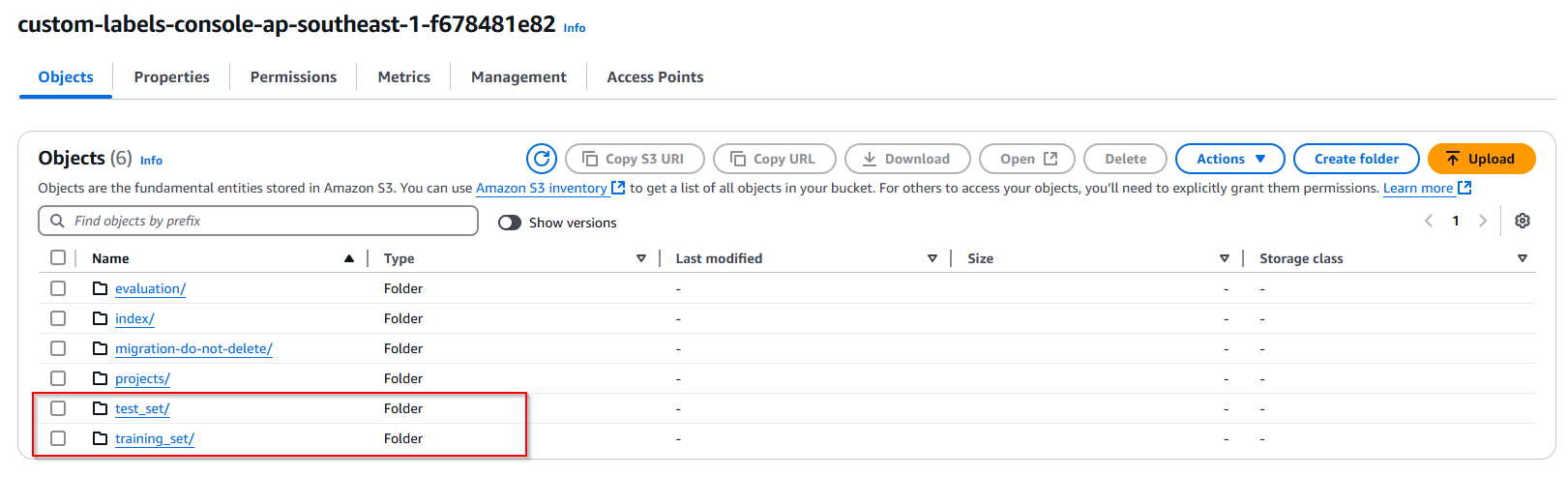Switch to the Properties tab
Screen dimensions: 1568x477
pyautogui.click(x=172, y=77)
